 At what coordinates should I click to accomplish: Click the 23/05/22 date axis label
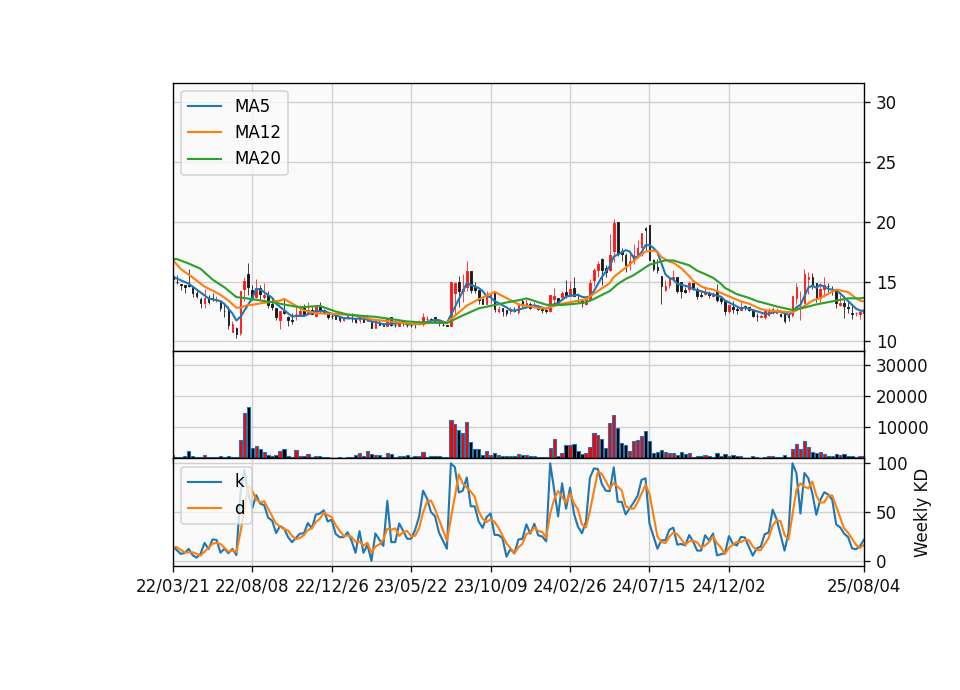(x=411, y=587)
